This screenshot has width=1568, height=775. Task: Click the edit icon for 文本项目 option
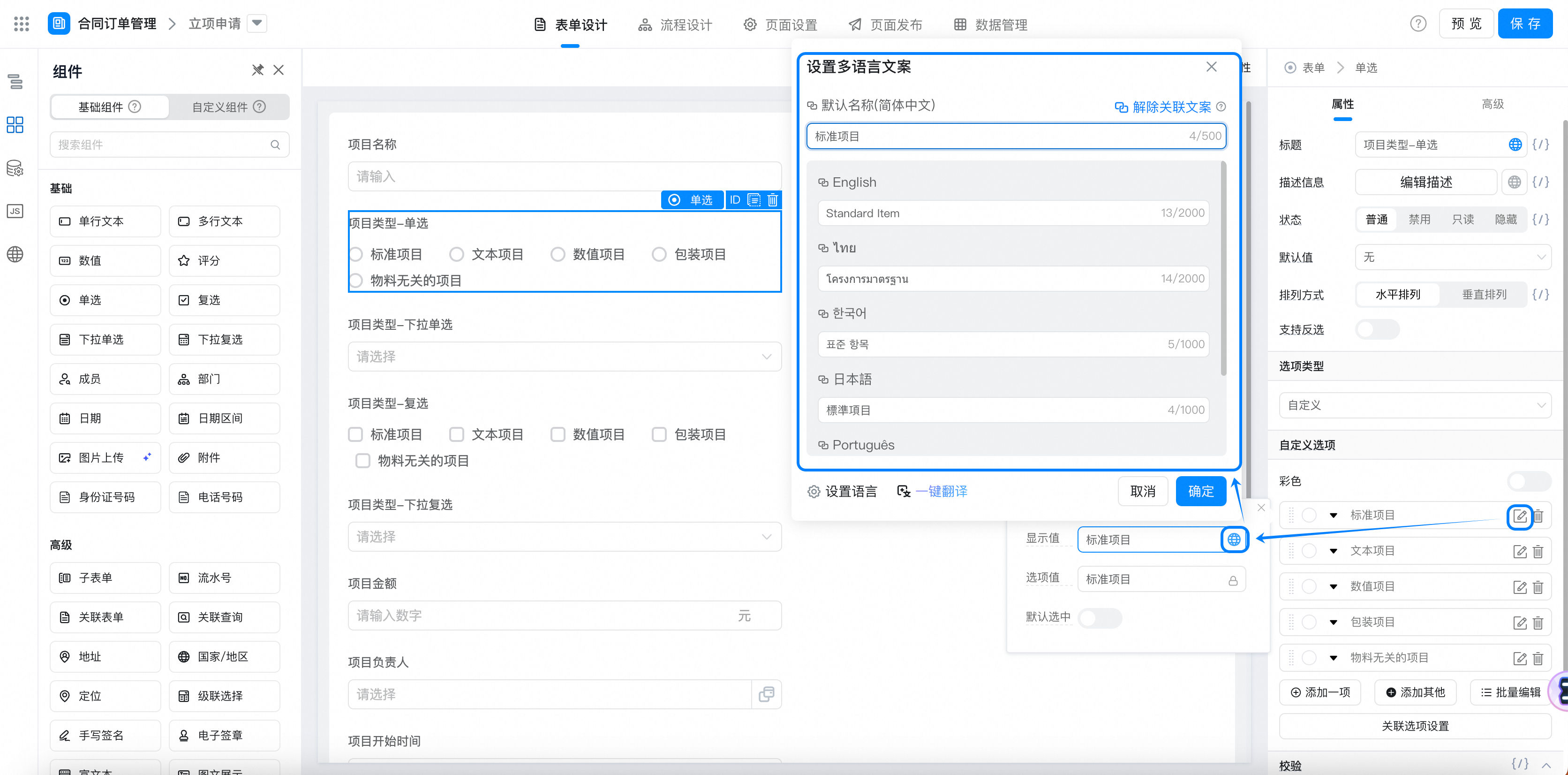(1519, 552)
